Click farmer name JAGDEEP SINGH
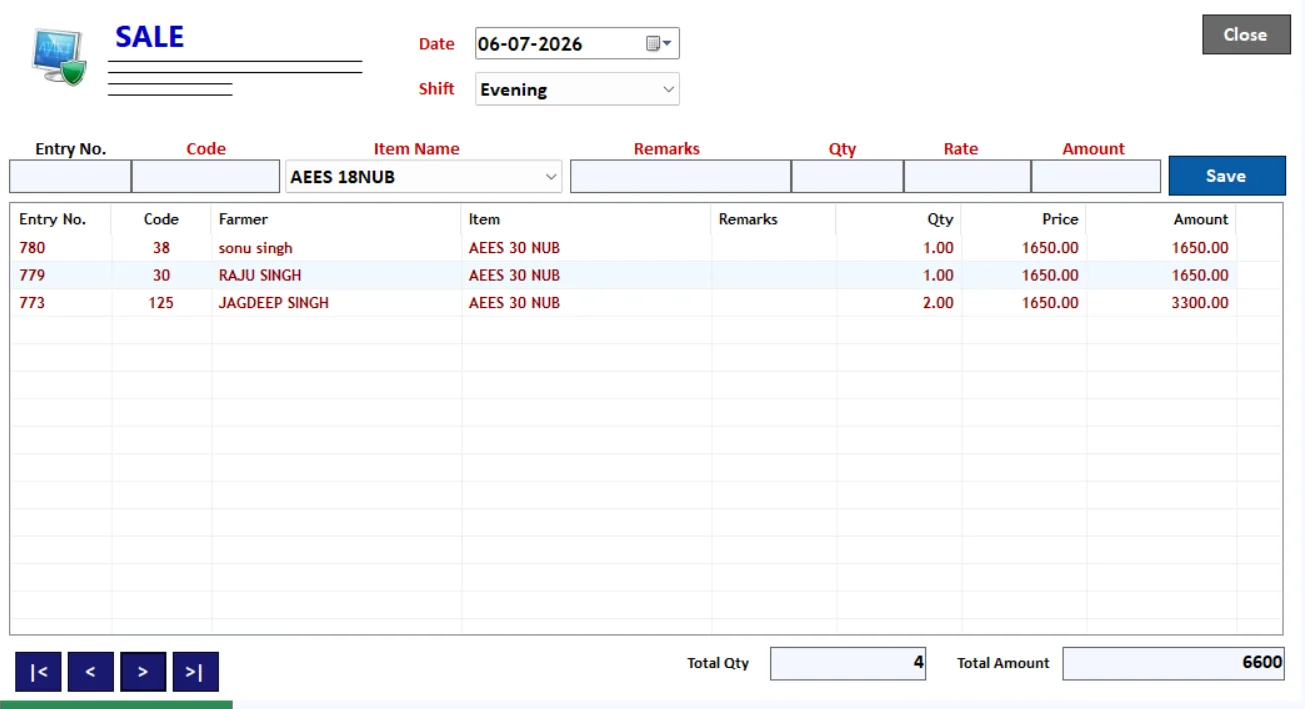Screen dimensions: 1305x709 [x=274, y=303]
